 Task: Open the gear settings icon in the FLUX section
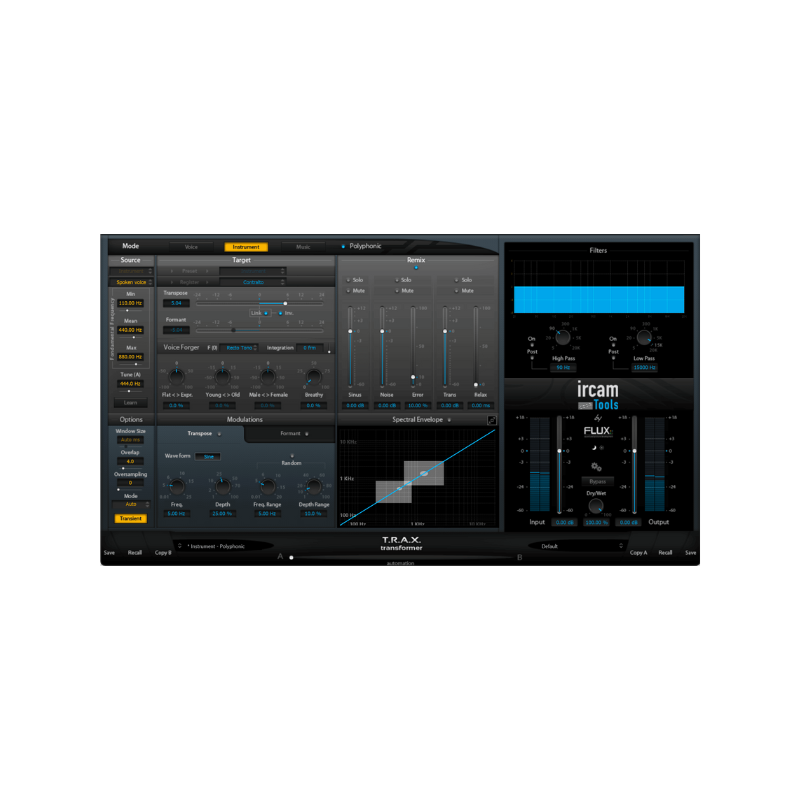594,466
